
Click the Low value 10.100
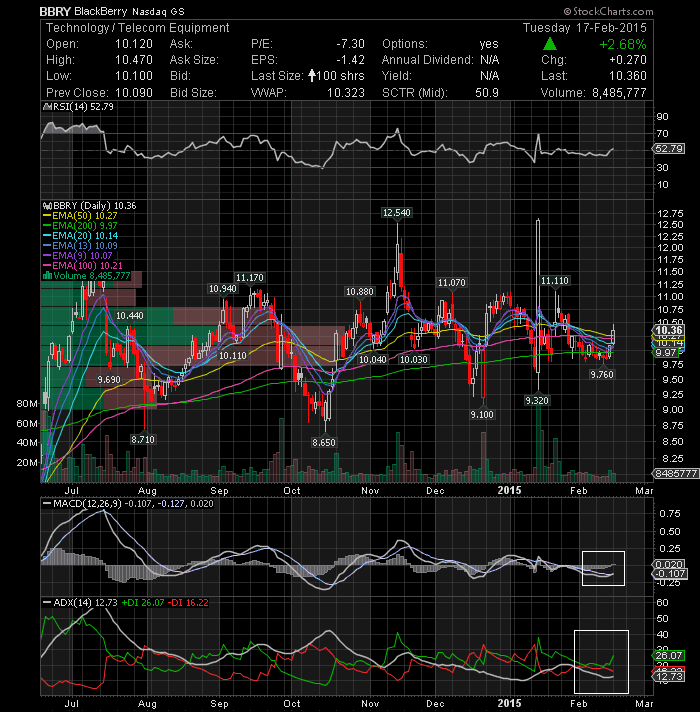134,76
